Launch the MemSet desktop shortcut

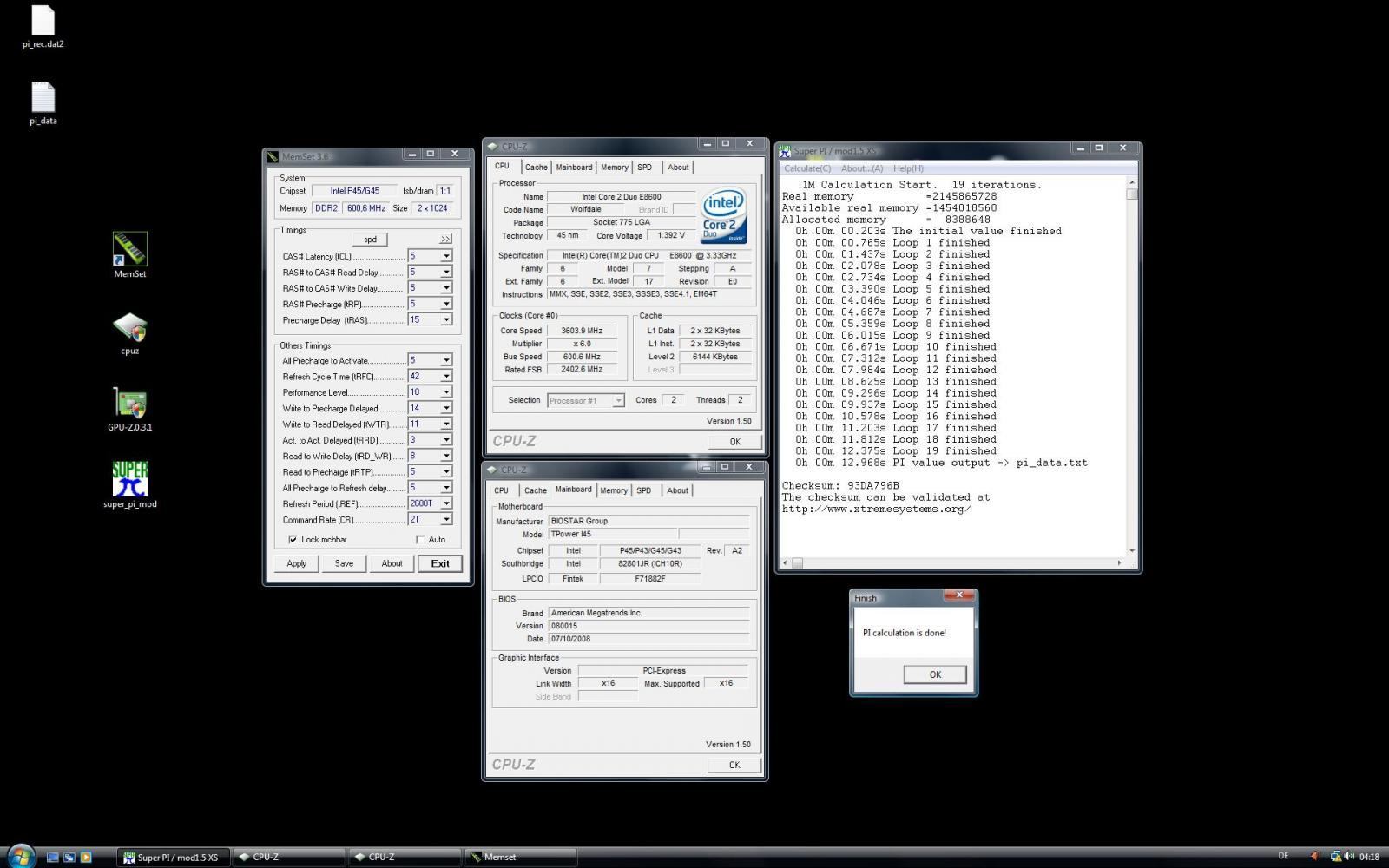pyautogui.click(x=129, y=255)
